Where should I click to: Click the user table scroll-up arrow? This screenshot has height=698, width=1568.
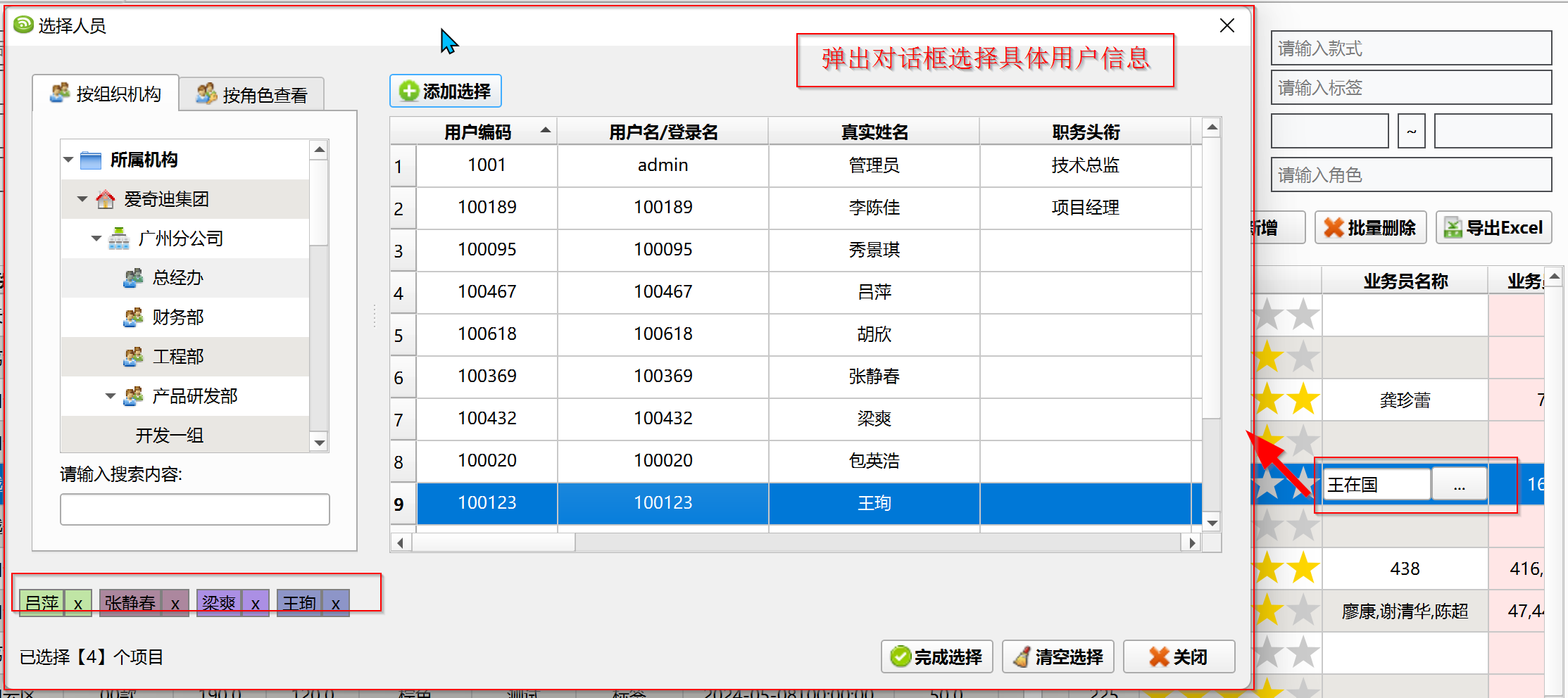pyautogui.click(x=1212, y=127)
